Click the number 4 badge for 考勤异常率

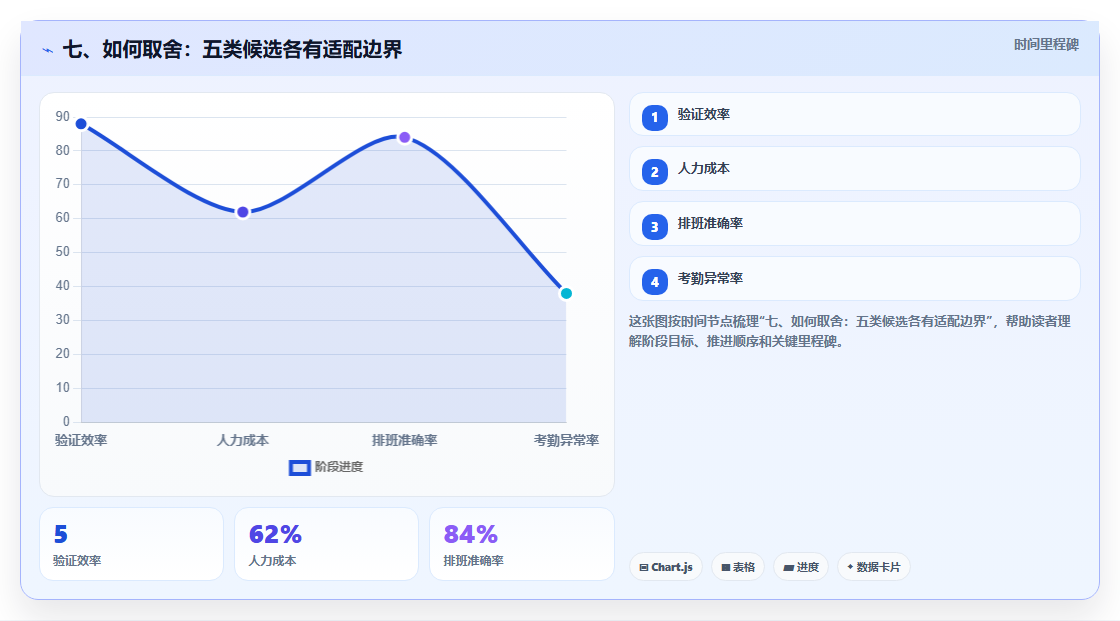point(654,282)
